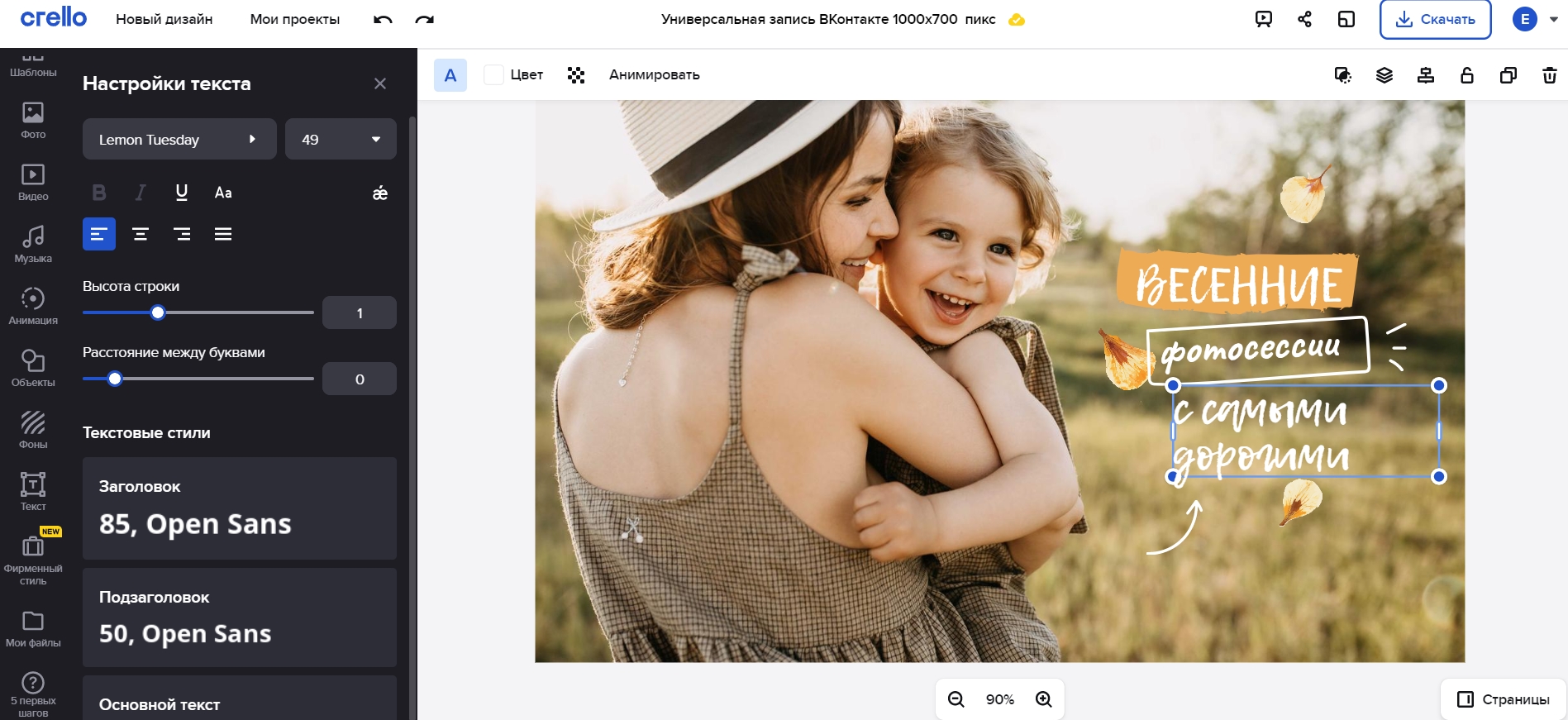
Task: Click the Скачать download button
Action: 1435,19
